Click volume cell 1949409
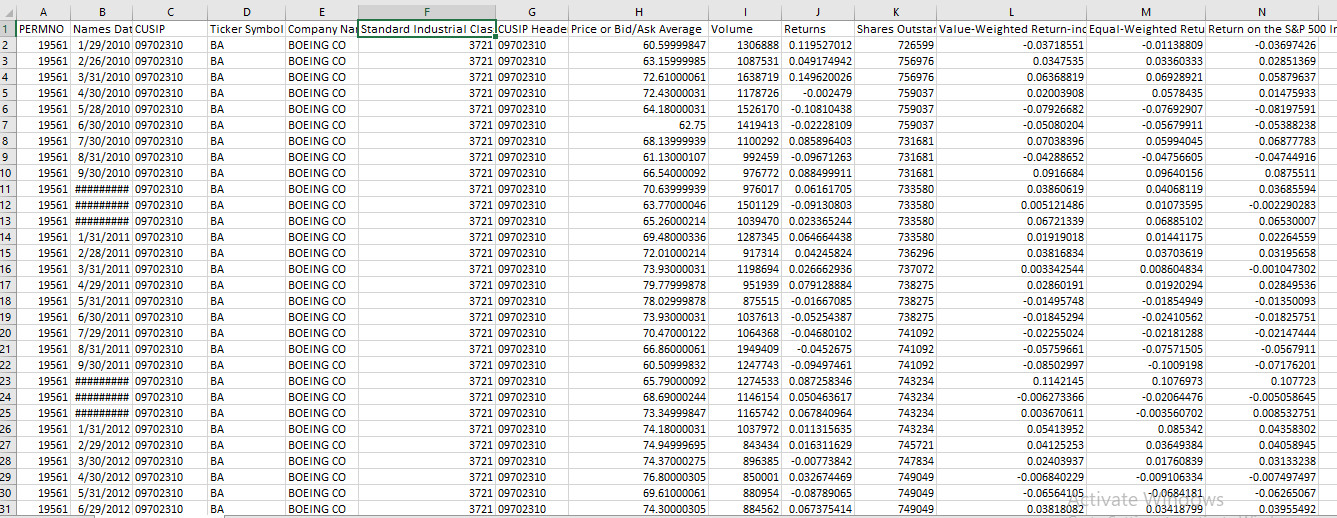Image resolution: width=1337 pixels, height=518 pixels. click(x=745, y=349)
